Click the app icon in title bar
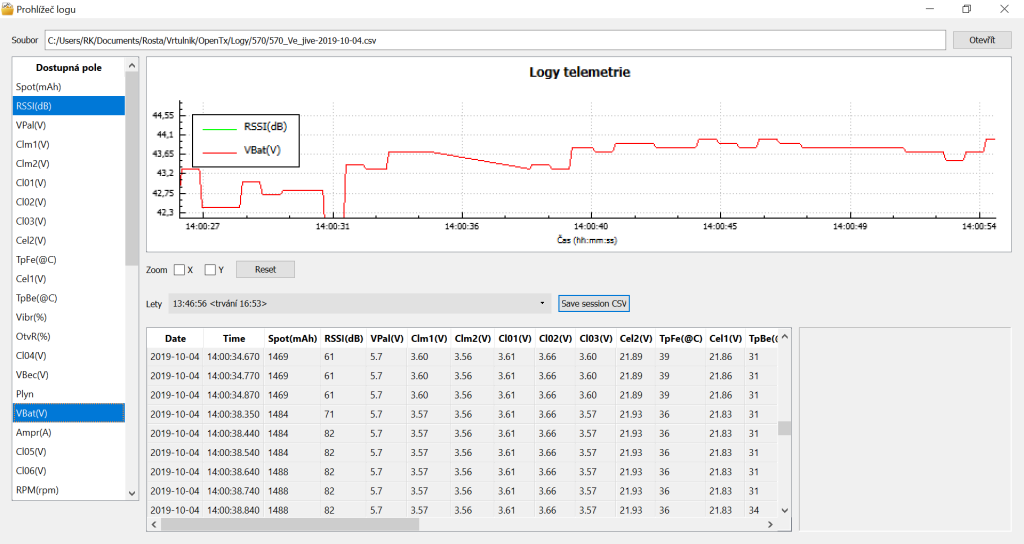The width and height of the screenshot is (1024, 544). (8, 9)
